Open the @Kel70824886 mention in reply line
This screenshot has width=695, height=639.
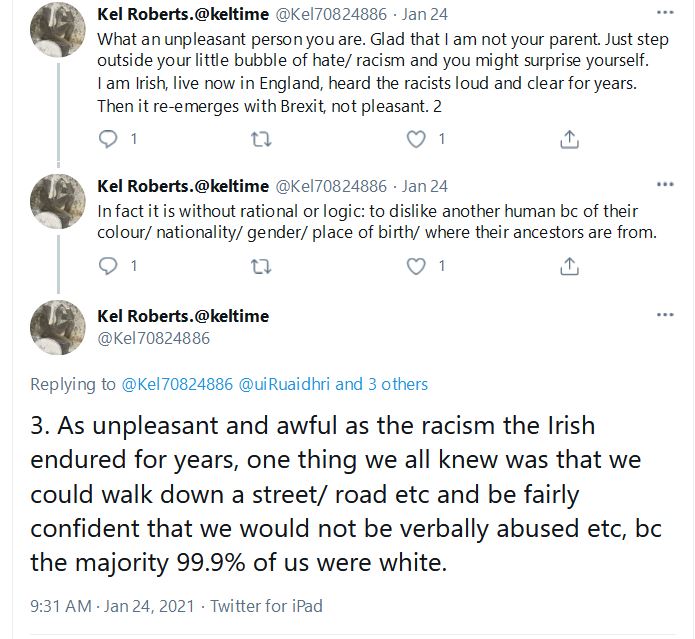(x=177, y=384)
